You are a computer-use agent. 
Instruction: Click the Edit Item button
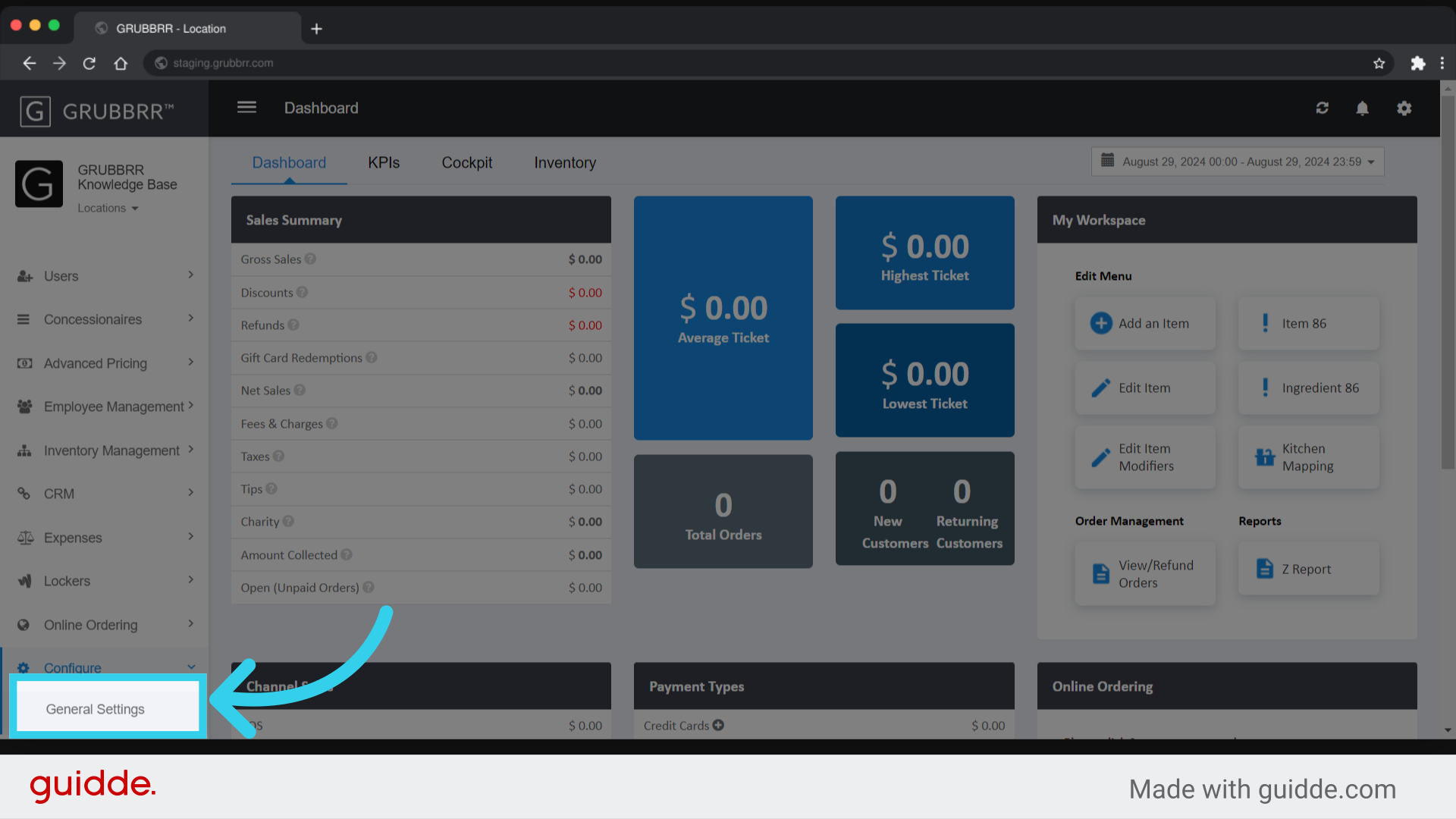coord(1145,388)
